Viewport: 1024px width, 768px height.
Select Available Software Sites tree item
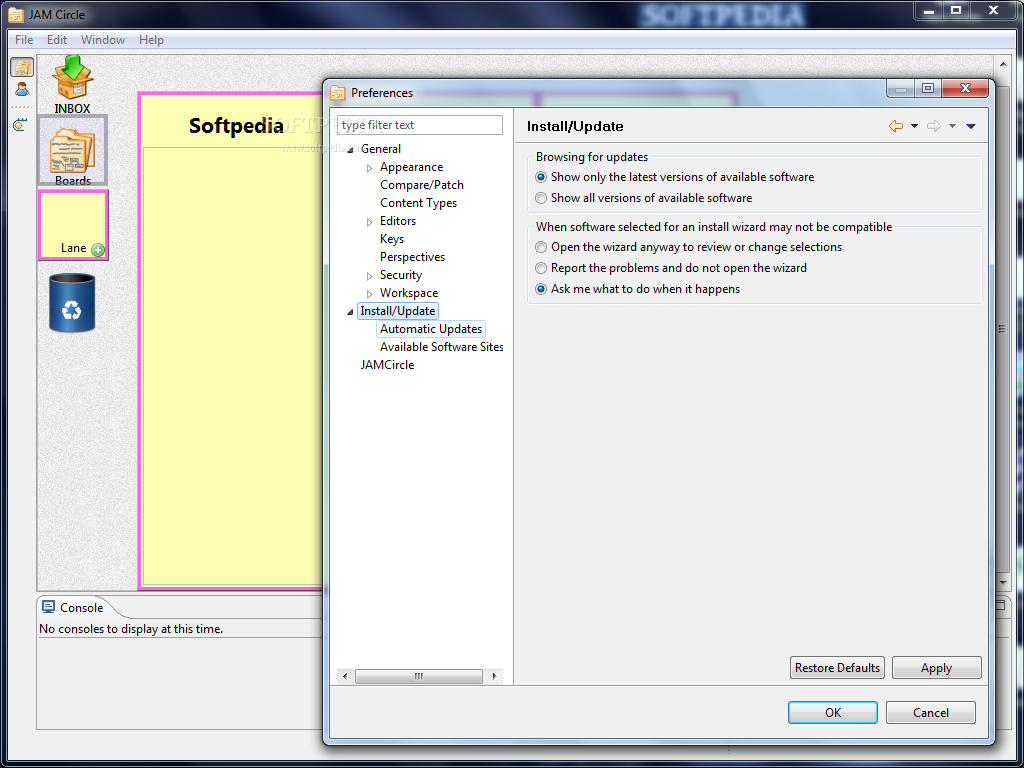tap(441, 347)
